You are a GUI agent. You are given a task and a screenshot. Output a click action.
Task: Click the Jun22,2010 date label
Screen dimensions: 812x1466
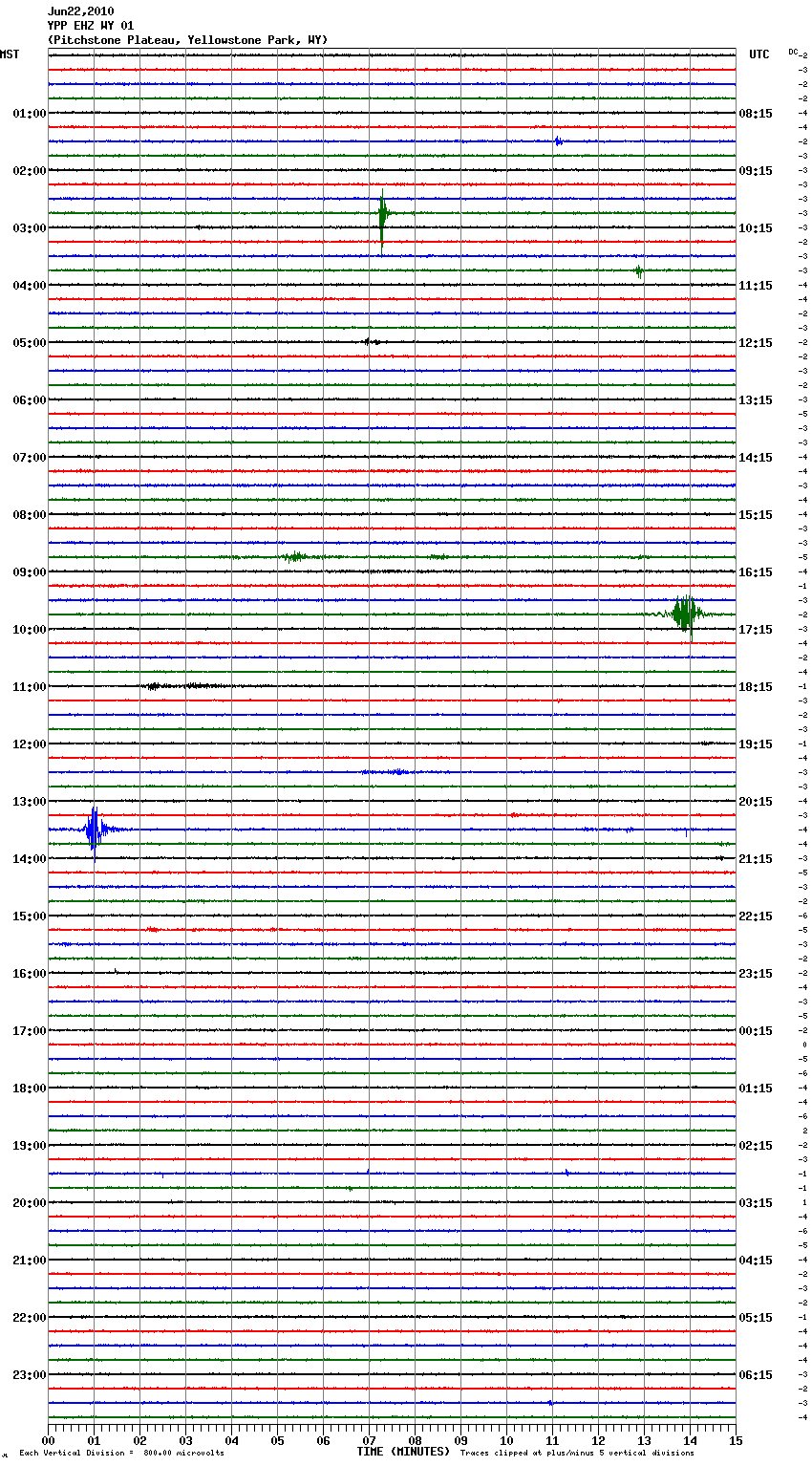[80, 11]
